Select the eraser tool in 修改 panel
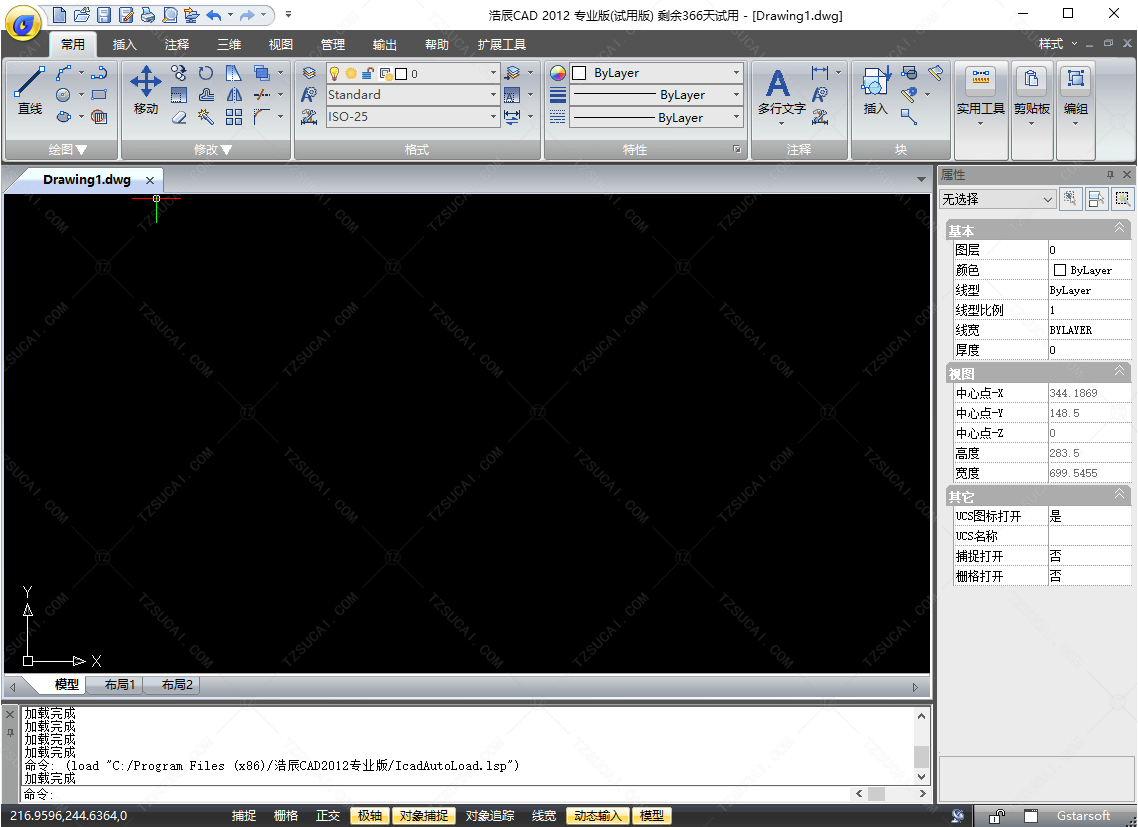Image resolution: width=1138 pixels, height=827 pixels. coord(179,116)
